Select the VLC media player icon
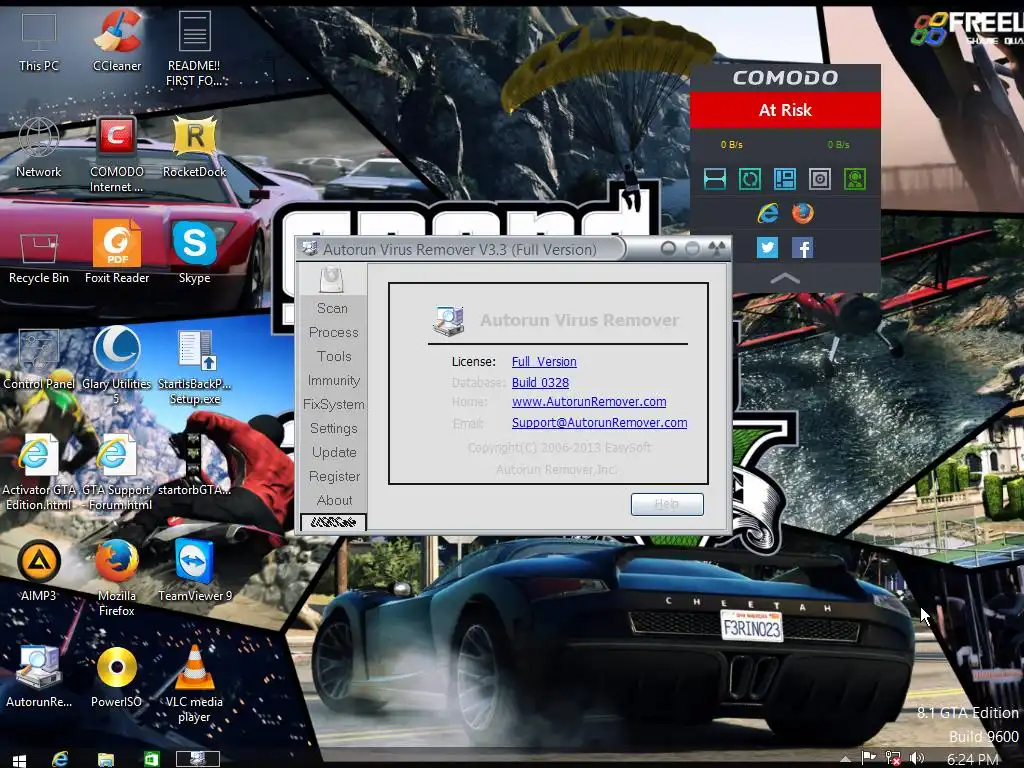This screenshot has height=768, width=1024. tap(194, 684)
